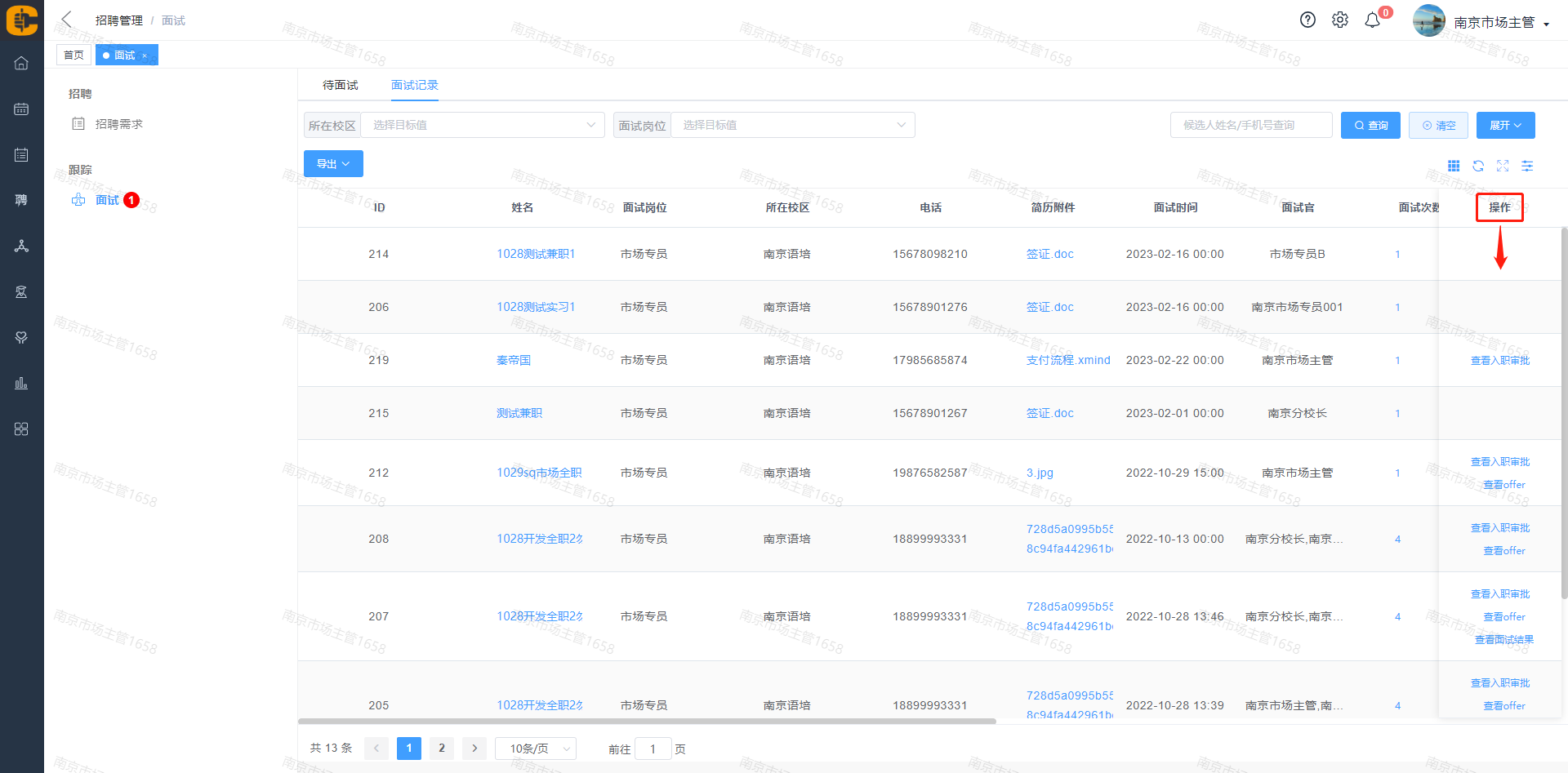Open settings gear icon in header
This screenshot has width=1568, height=773.
click(x=1340, y=20)
